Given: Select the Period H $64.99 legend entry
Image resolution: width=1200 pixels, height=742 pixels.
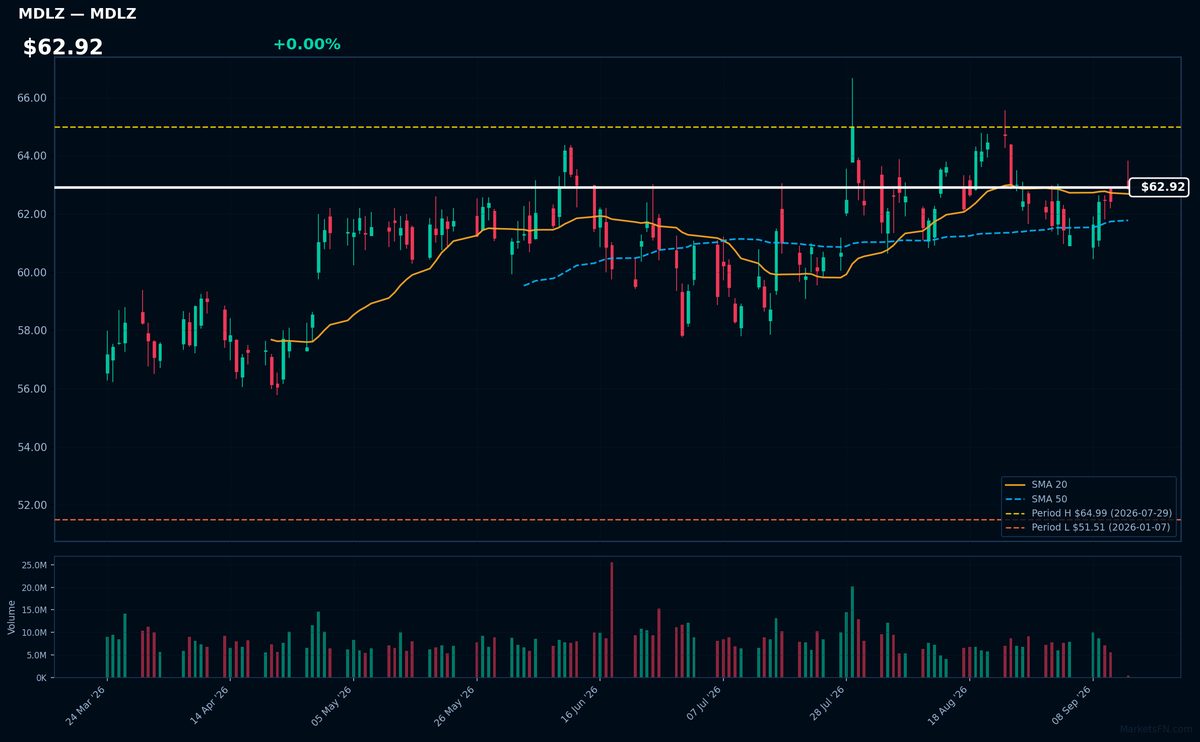Looking at the screenshot, I should point(1088,512).
